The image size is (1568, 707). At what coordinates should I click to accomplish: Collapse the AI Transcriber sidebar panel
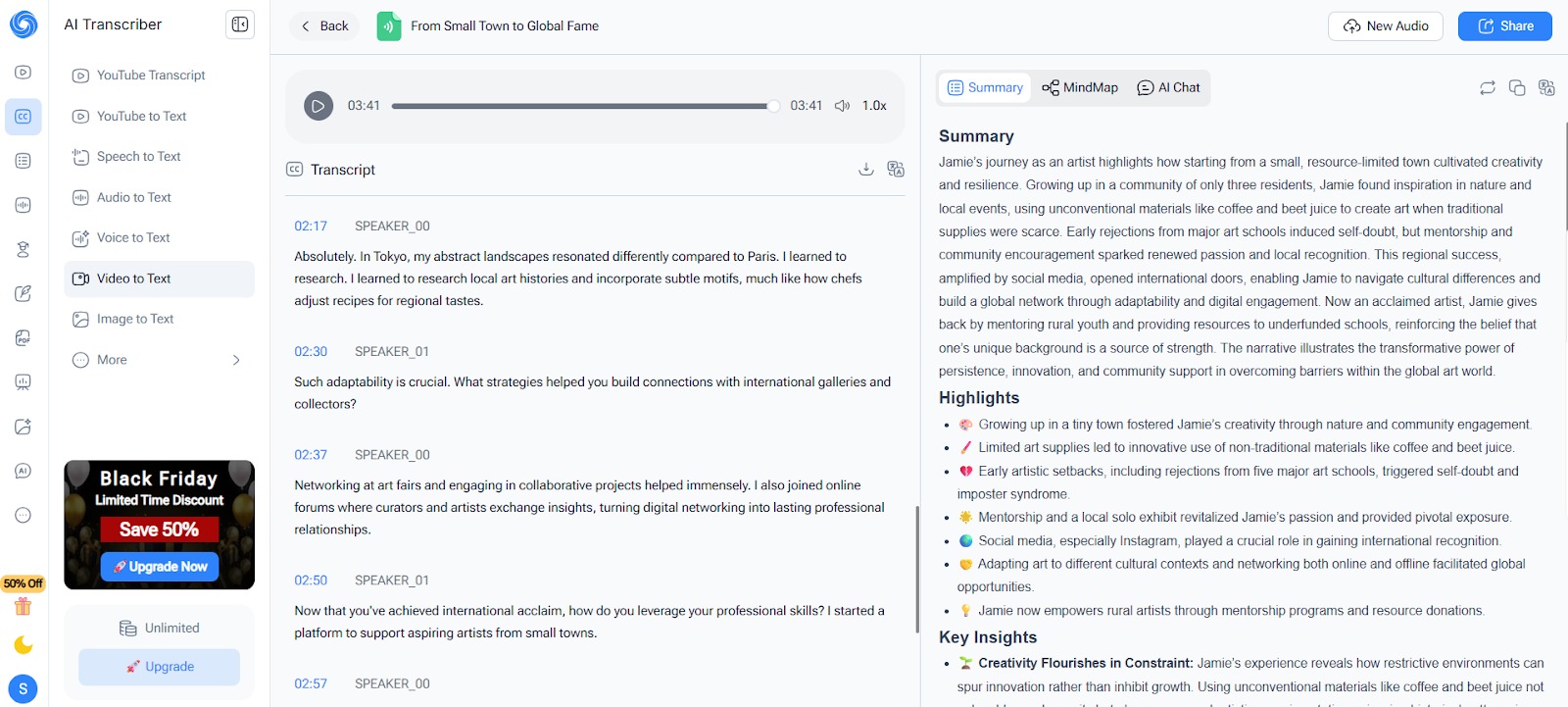(x=239, y=25)
